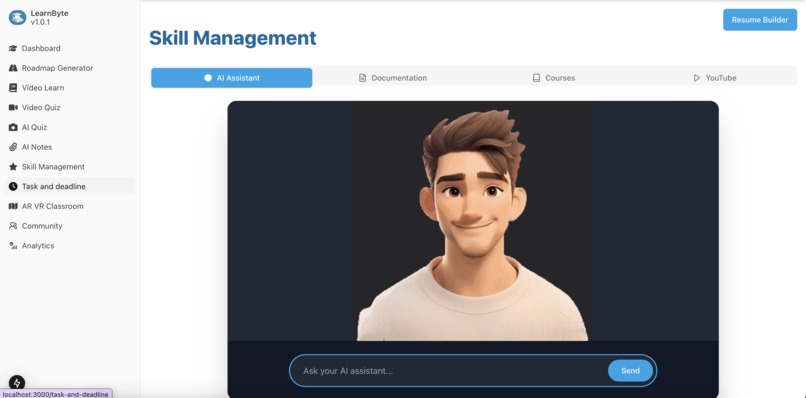
Task: Switch to the Courses tab
Action: 554,78
